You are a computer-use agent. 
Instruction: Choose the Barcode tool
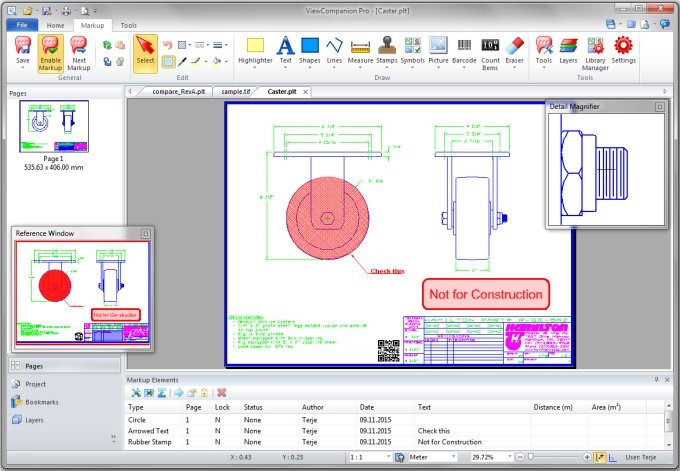tap(465, 46)
